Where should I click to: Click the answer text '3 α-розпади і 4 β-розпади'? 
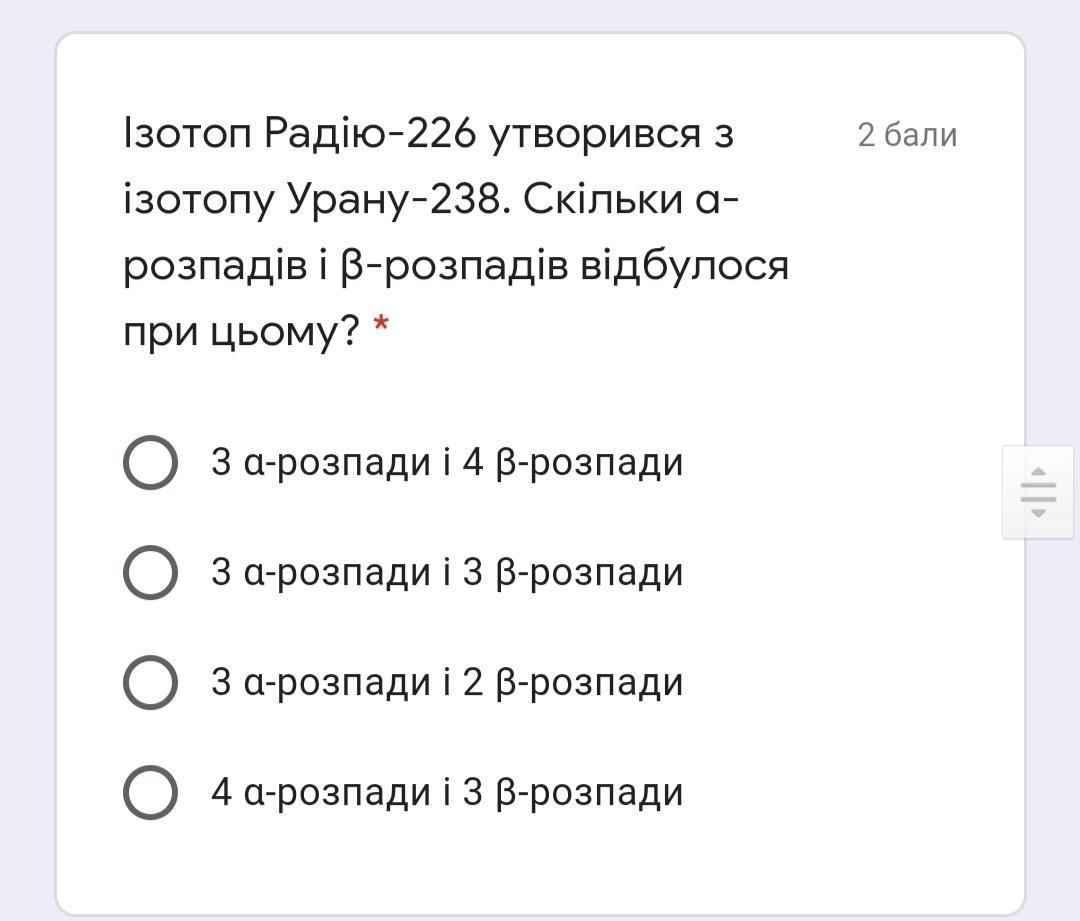point(446,463)
